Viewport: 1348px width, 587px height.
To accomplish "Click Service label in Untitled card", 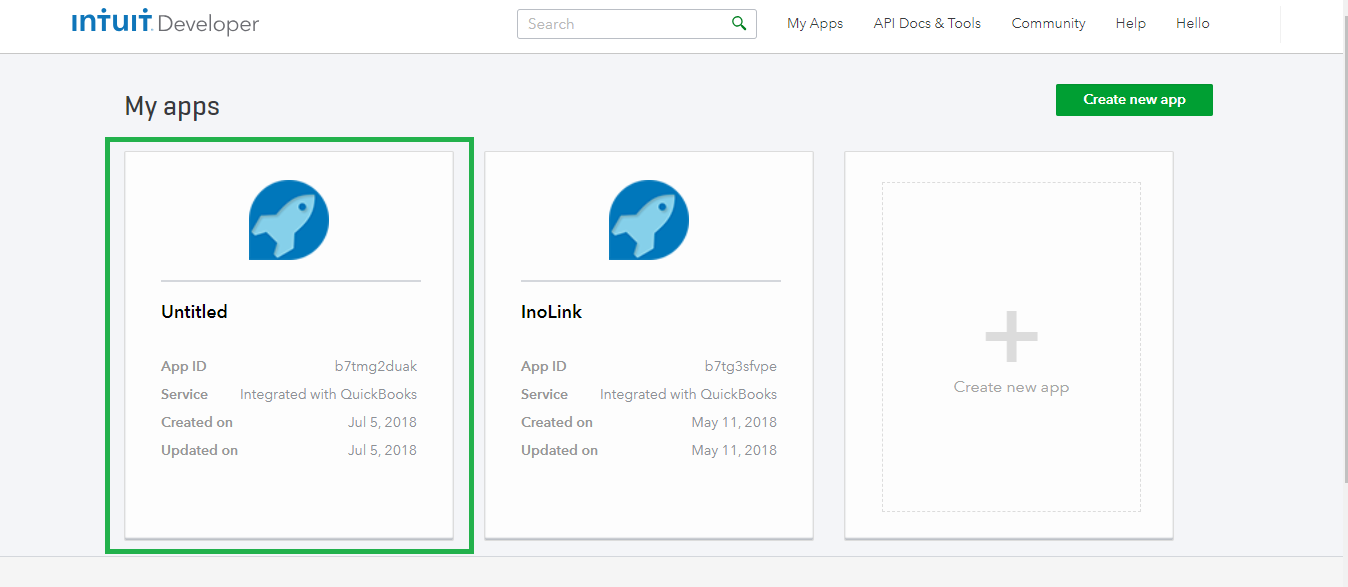I will pyautogui.click(x=184, y=394).
